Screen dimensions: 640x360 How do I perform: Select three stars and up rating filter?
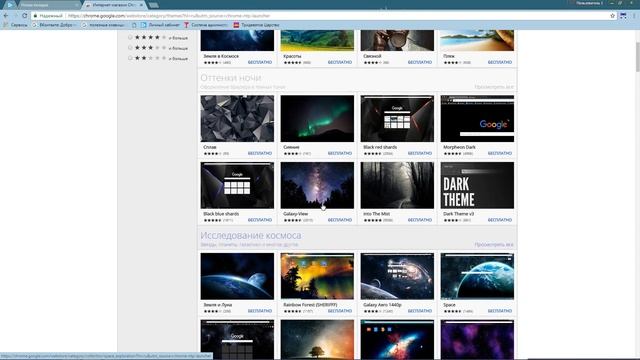pos(130,48)
